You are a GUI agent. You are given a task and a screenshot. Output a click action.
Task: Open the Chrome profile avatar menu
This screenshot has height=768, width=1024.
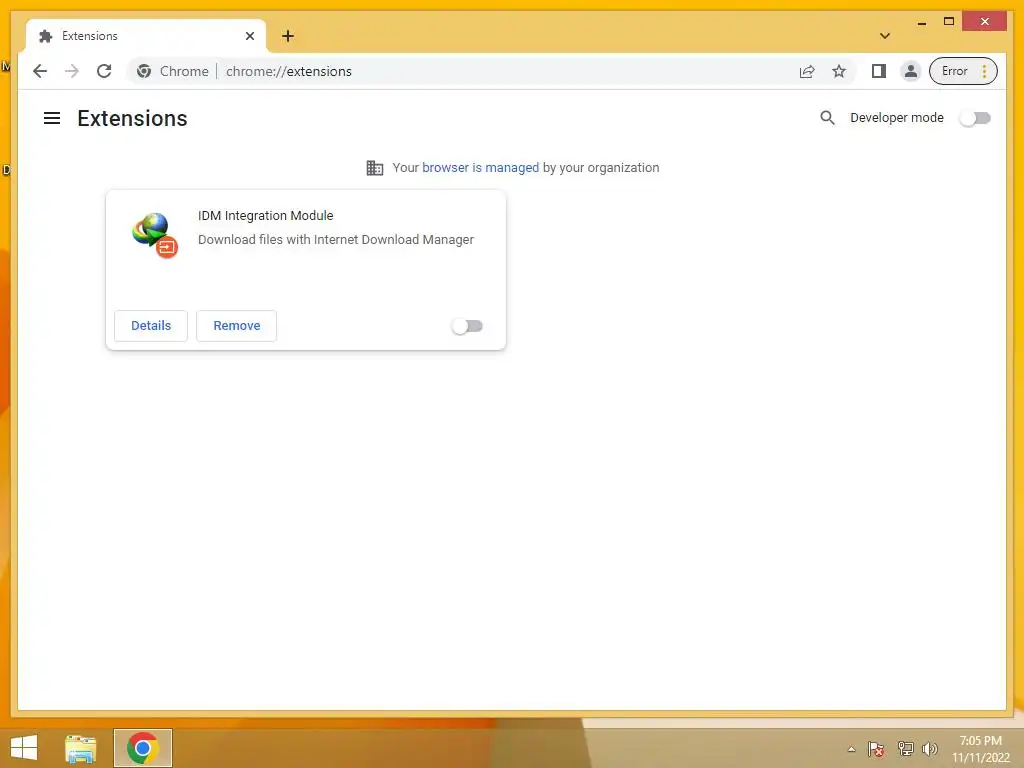click(x=910, y=71)
